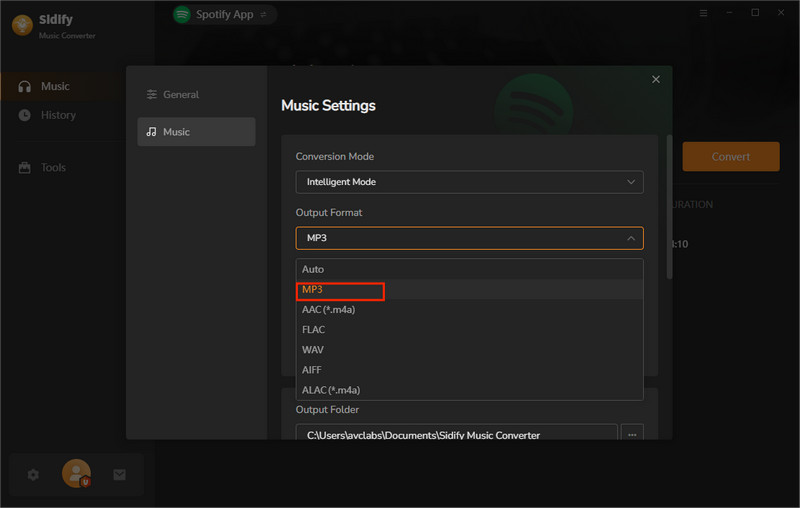Browse output folder with ellipsis button
The width and height of the screenshot is (800, 508).
(x=632, y=433)
